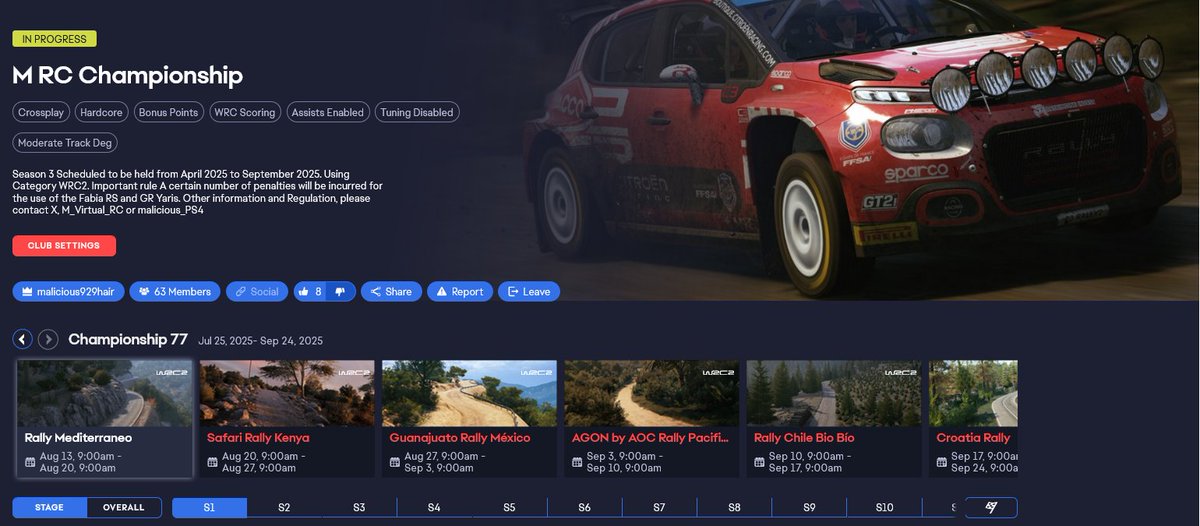Screen dimensions: 1200x526
Task: Click the power stage icon button
Action: click(991, 508)
